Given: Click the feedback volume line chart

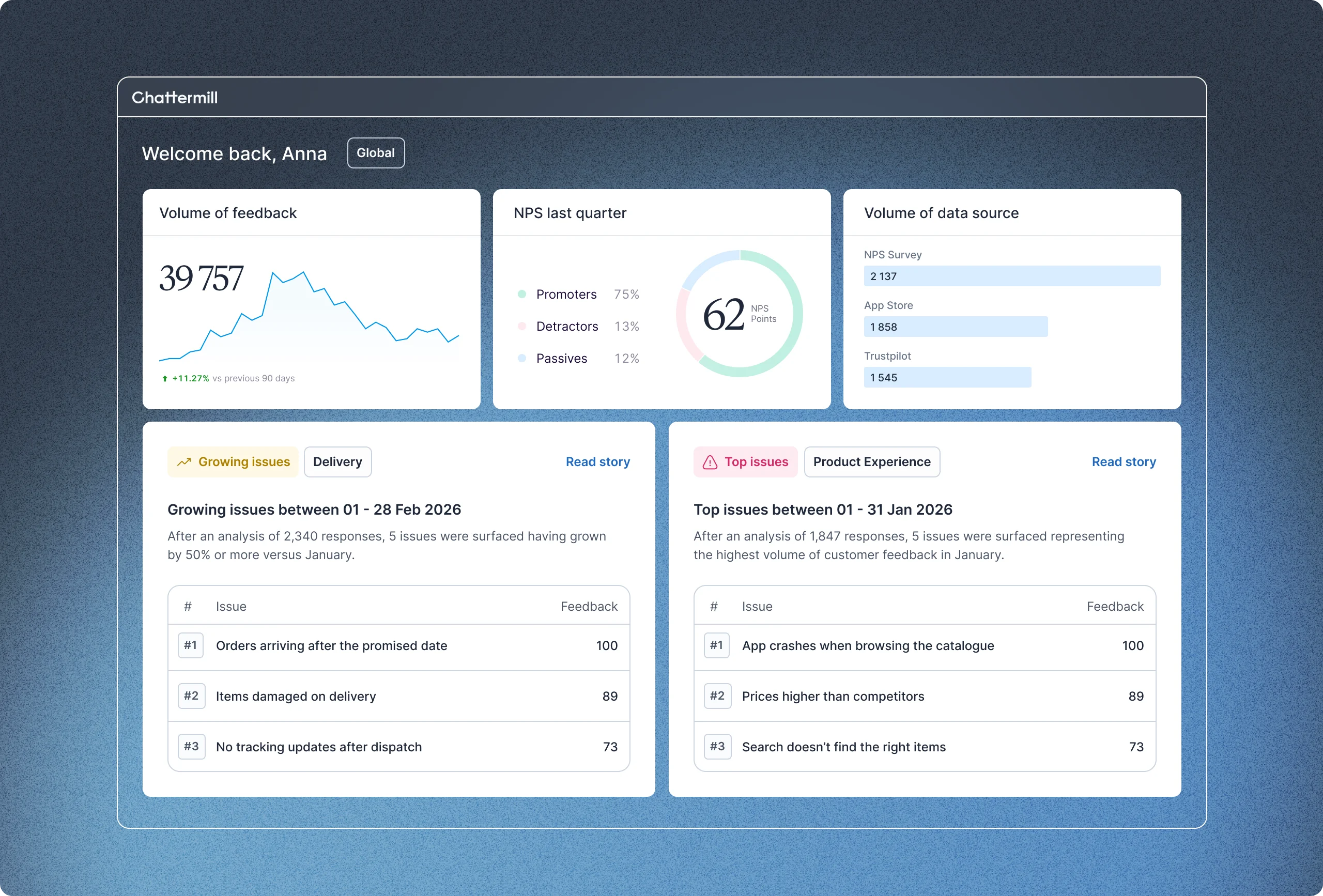Looking at the screenshot, I should [x=309, y=316].
